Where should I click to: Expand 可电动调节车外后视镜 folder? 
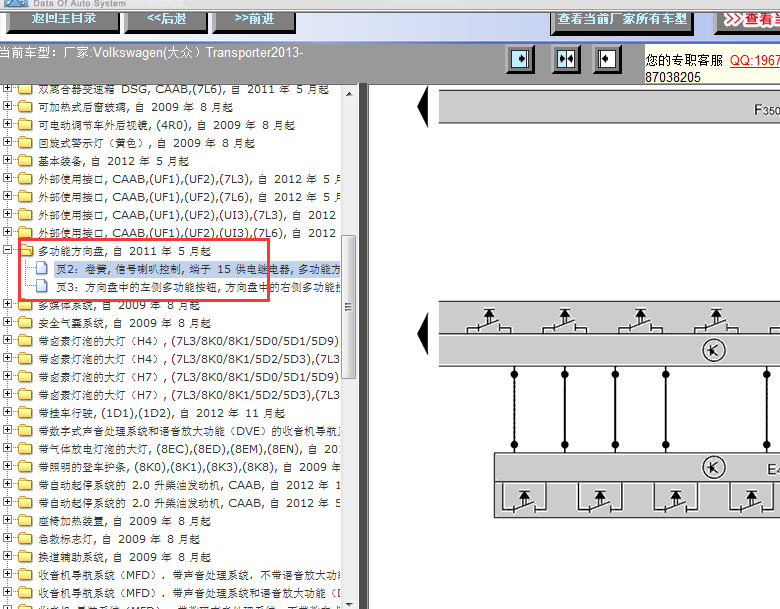7,123
